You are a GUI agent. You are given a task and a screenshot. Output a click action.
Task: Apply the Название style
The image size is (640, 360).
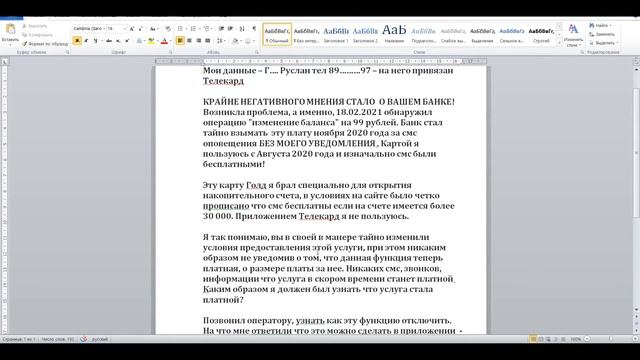(394, 34)
